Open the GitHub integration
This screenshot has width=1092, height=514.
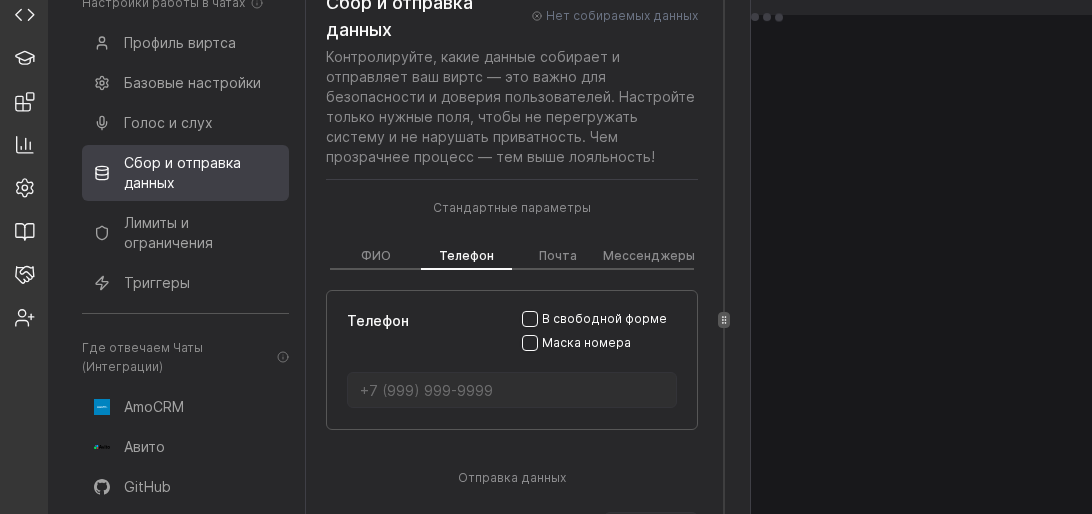tap(147, 487)
